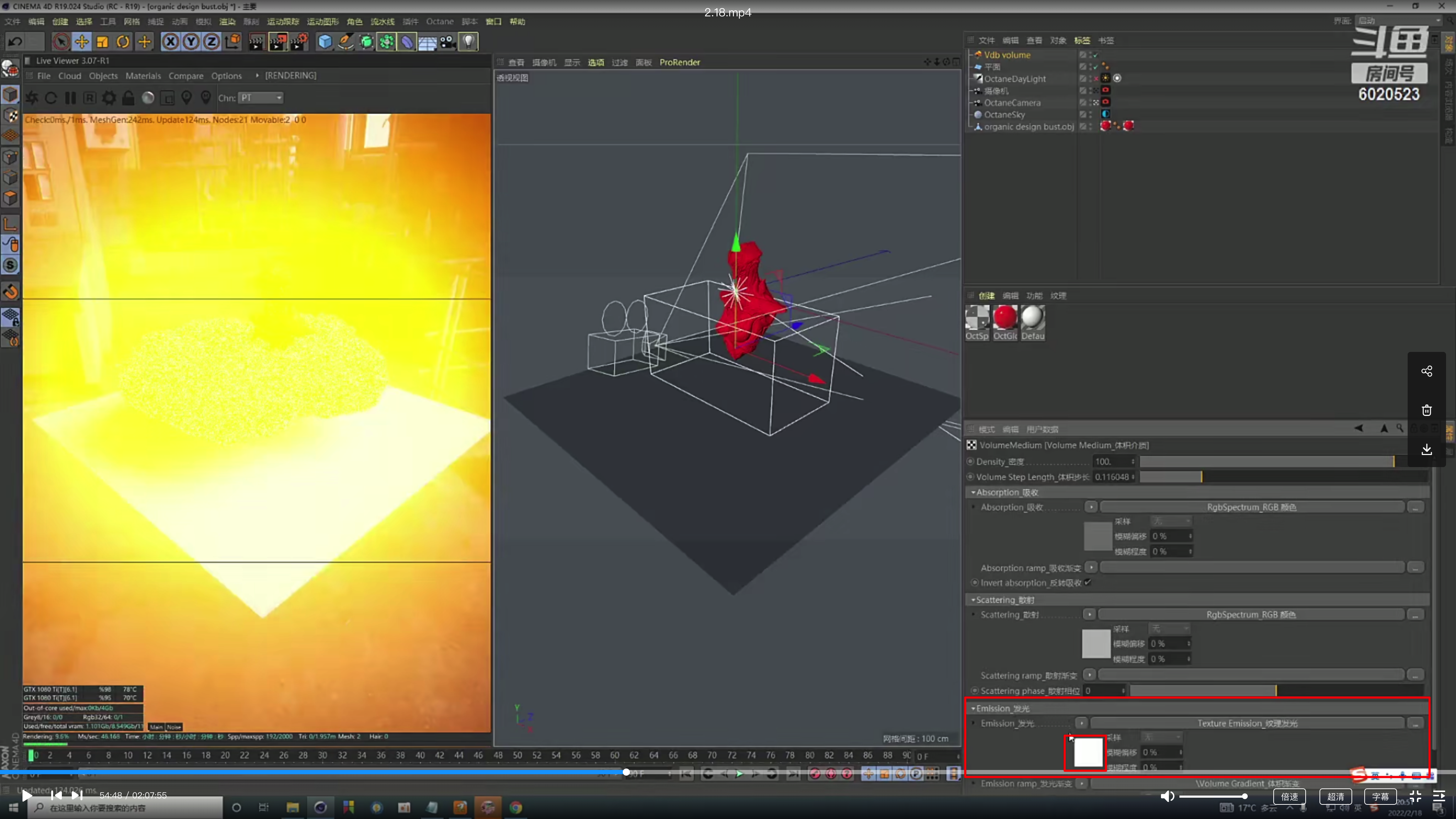
Task: Collapse the Scattering section
Action: [x=973, y=600]
